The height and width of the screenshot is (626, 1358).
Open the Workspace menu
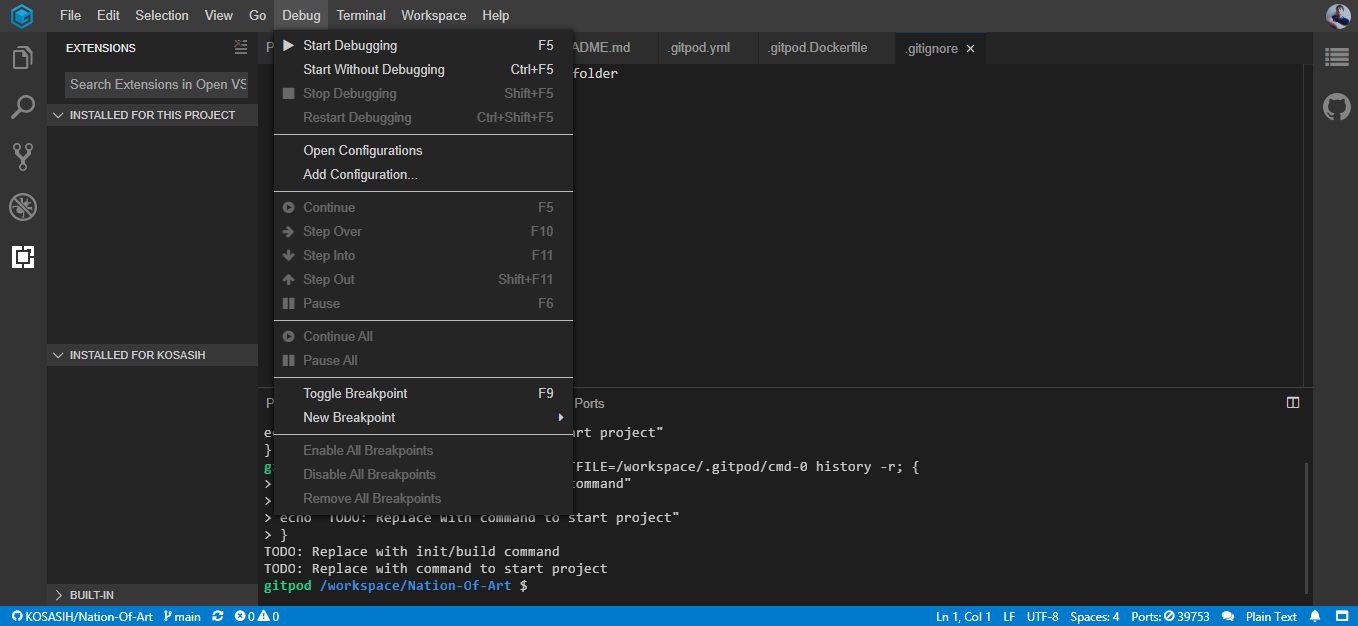pyautogui.click(x=434, y=15)
